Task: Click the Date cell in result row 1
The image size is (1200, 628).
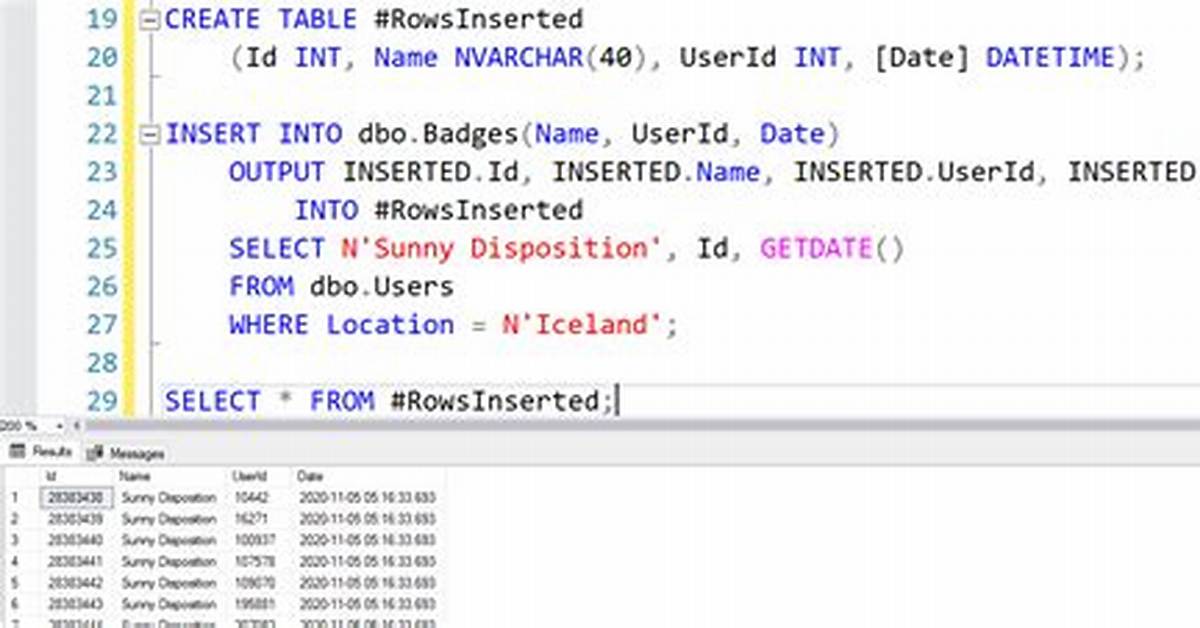Action: [x=367, y=497]
